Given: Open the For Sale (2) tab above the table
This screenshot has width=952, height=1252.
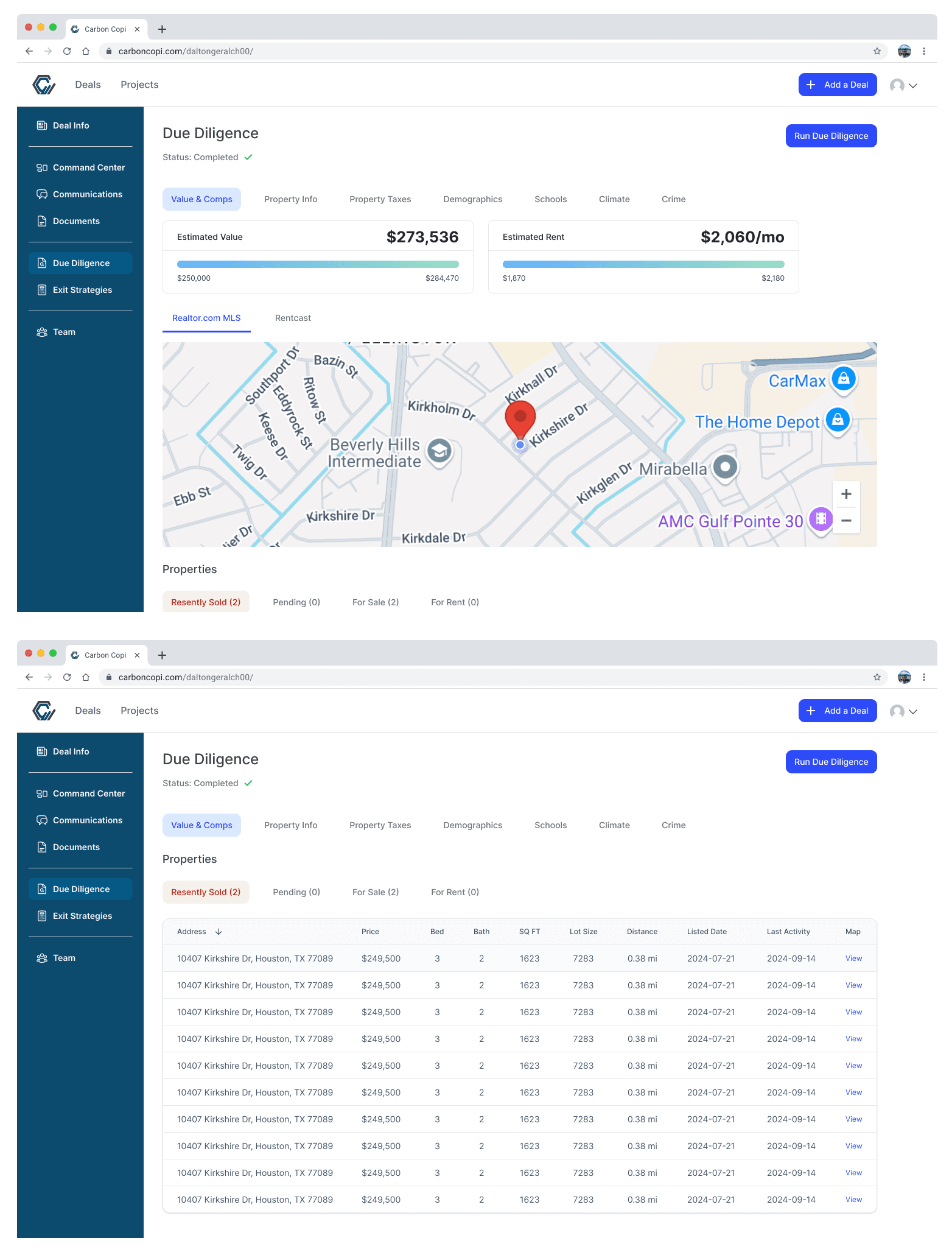Looking at the screenshot, I should (376, 892).
